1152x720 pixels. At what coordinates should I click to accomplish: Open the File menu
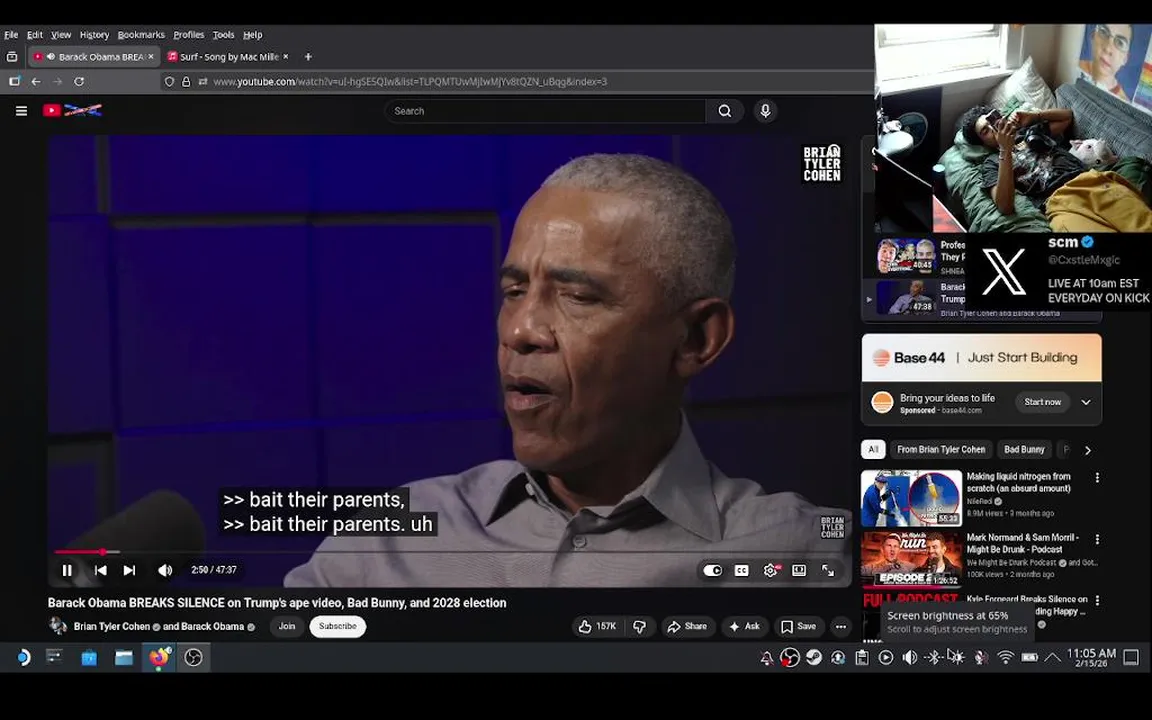(11, 35)
